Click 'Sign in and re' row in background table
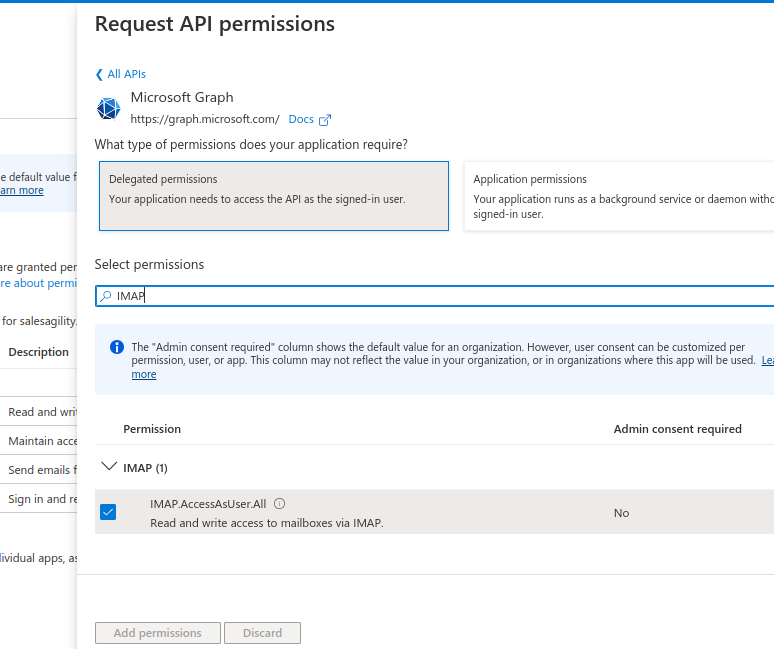This screenshot has height=649, width=774. 39,499
